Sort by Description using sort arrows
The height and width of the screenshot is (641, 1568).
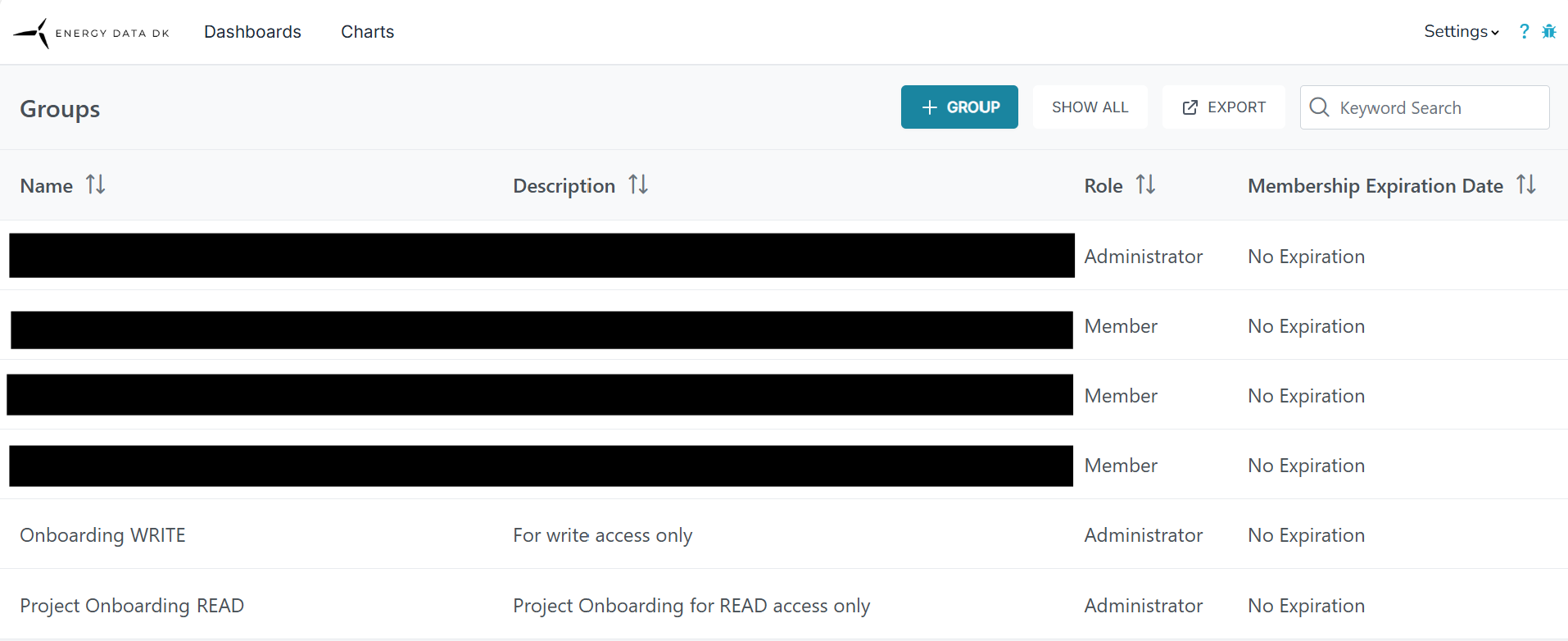click(x=638, y=185)
